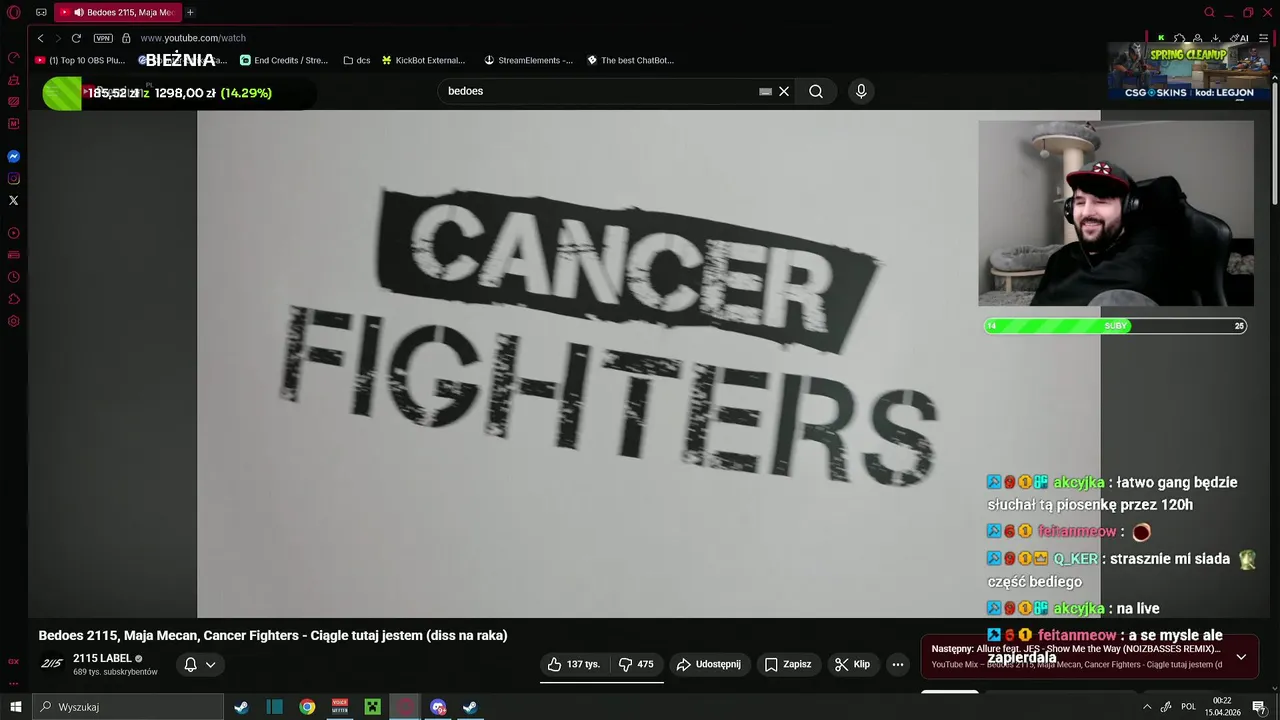1280x720 pixels.
Task: Open the dcs bookmarks folder
Action: pyautogui.click(x=357, y=60)
